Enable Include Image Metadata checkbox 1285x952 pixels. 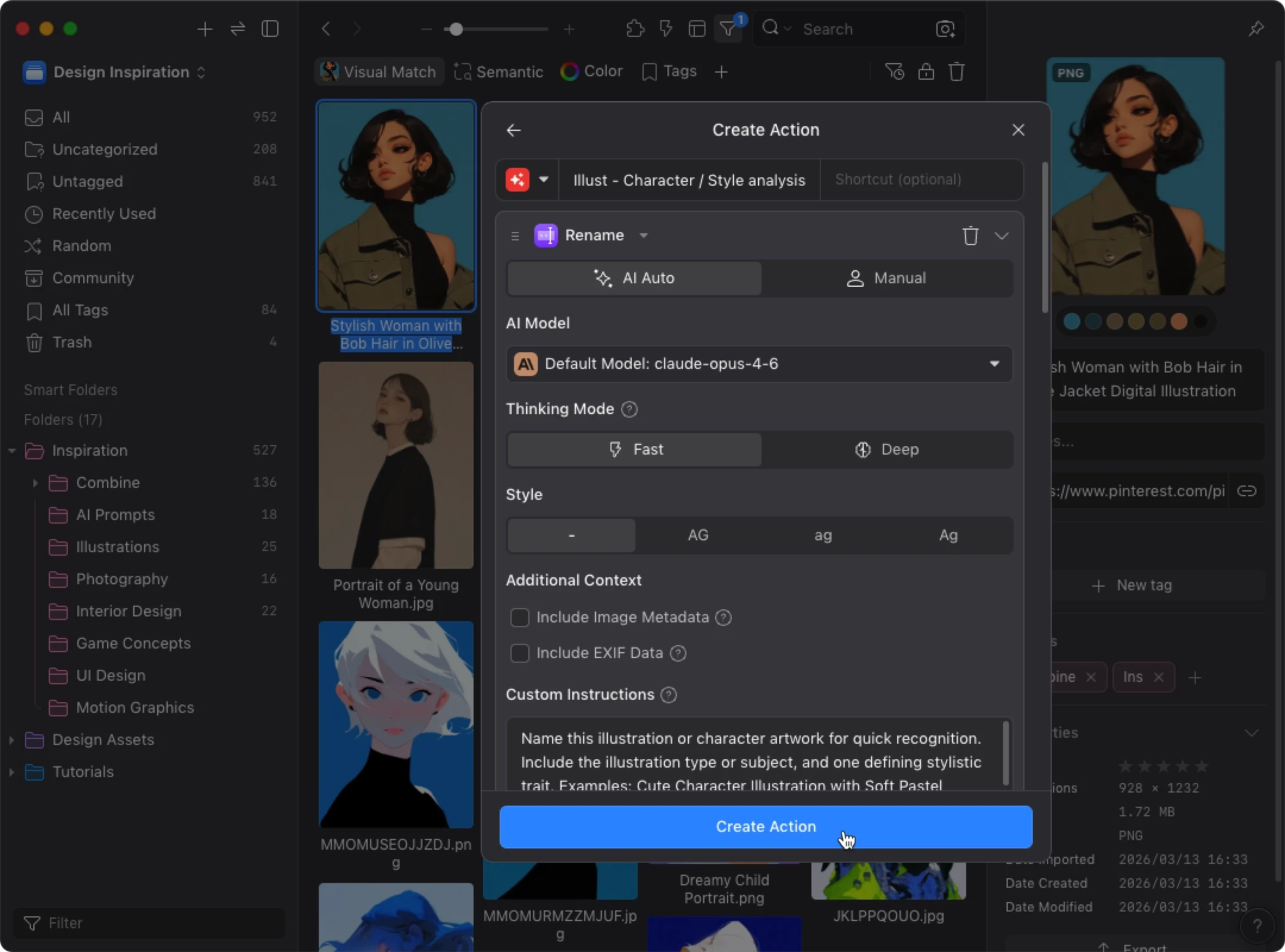tap(520, 618)
